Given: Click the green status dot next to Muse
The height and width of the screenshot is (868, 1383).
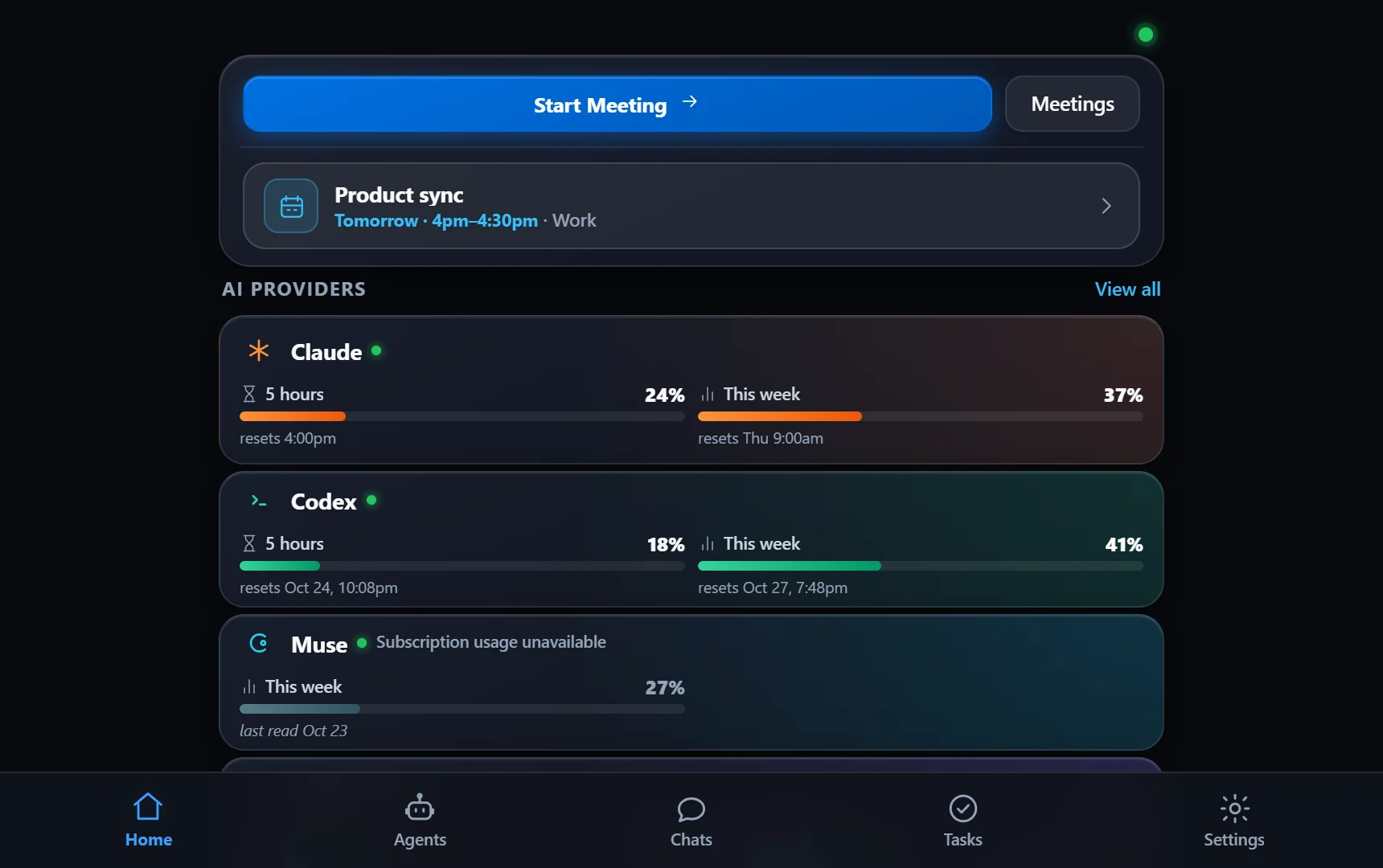Looking at the screenshot, I should pos(362,643).
